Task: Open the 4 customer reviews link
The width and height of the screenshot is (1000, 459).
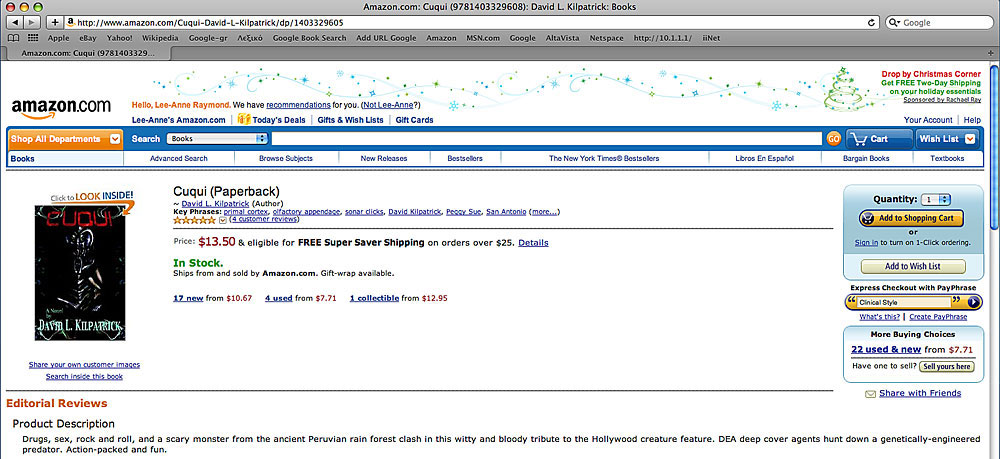Action: [x=264, y=219]
